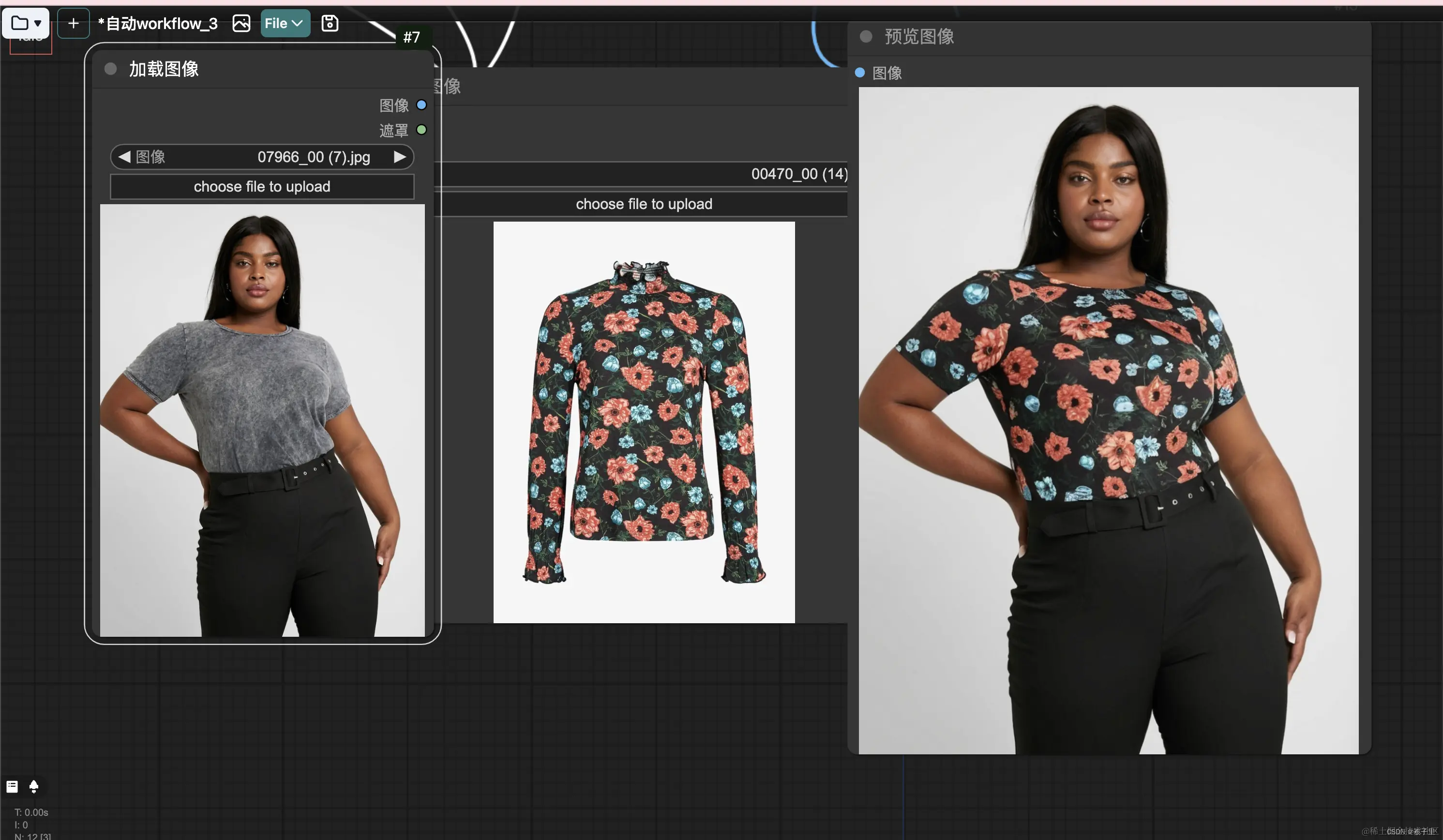The width and height of the screenshot is (1443, 840).
Task: Select previous image with left arrow
Action: [124, 157]
